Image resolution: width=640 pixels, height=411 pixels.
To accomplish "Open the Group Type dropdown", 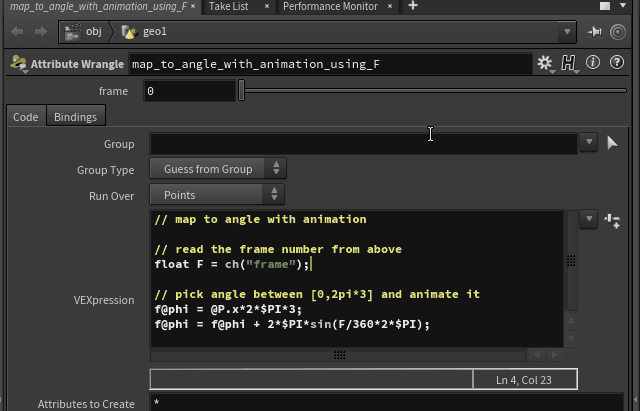I will tap(218, 169).
